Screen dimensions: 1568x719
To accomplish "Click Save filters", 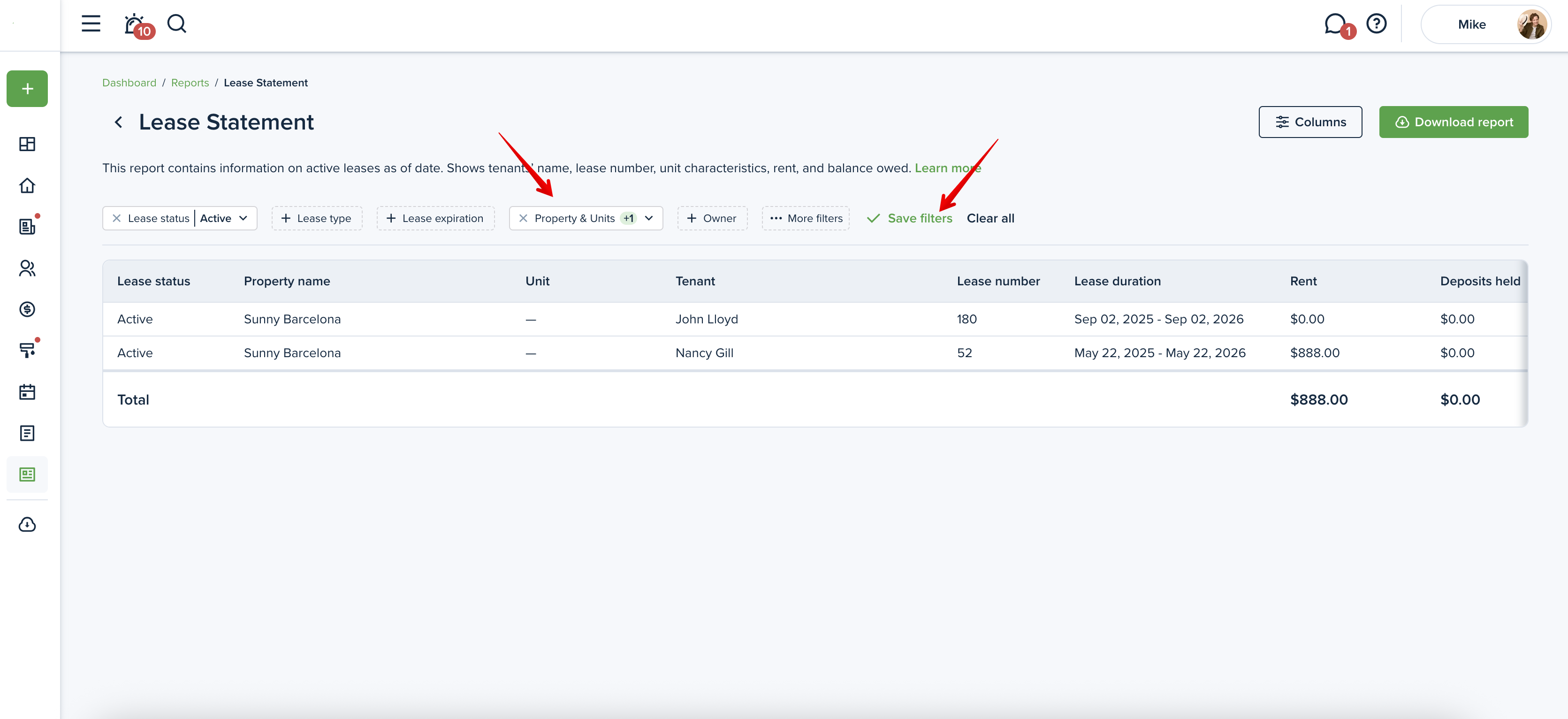I will click(909, 218).
